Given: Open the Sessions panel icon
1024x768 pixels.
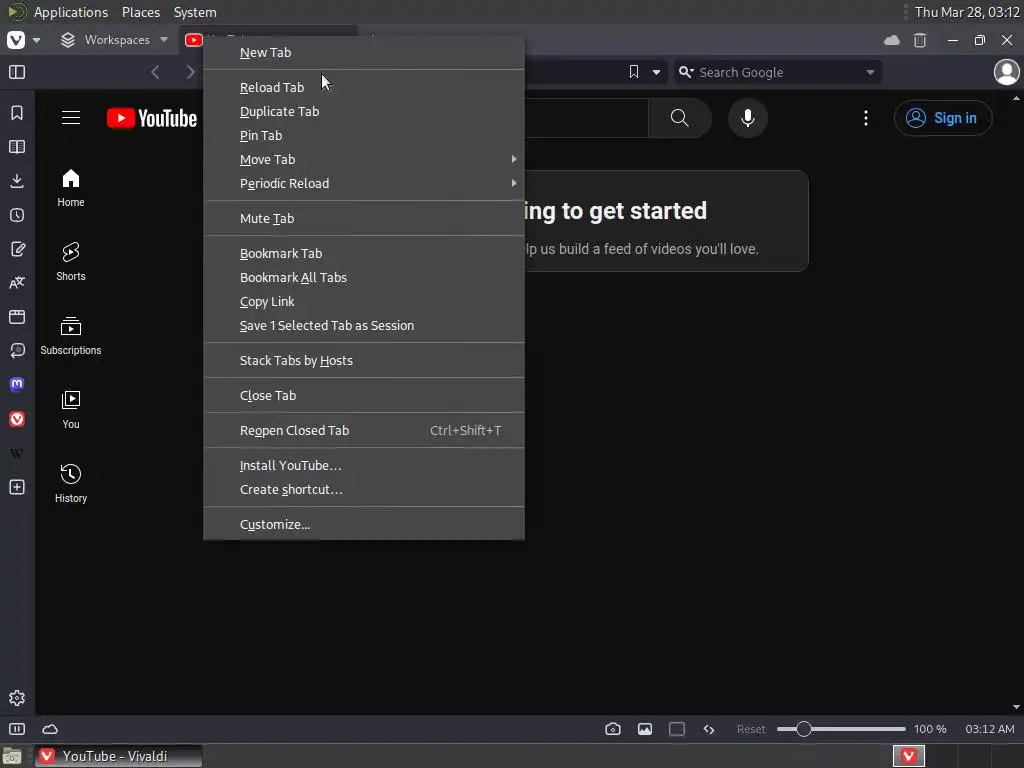Looking at the screenshot, I should click(x=17, y=351).
